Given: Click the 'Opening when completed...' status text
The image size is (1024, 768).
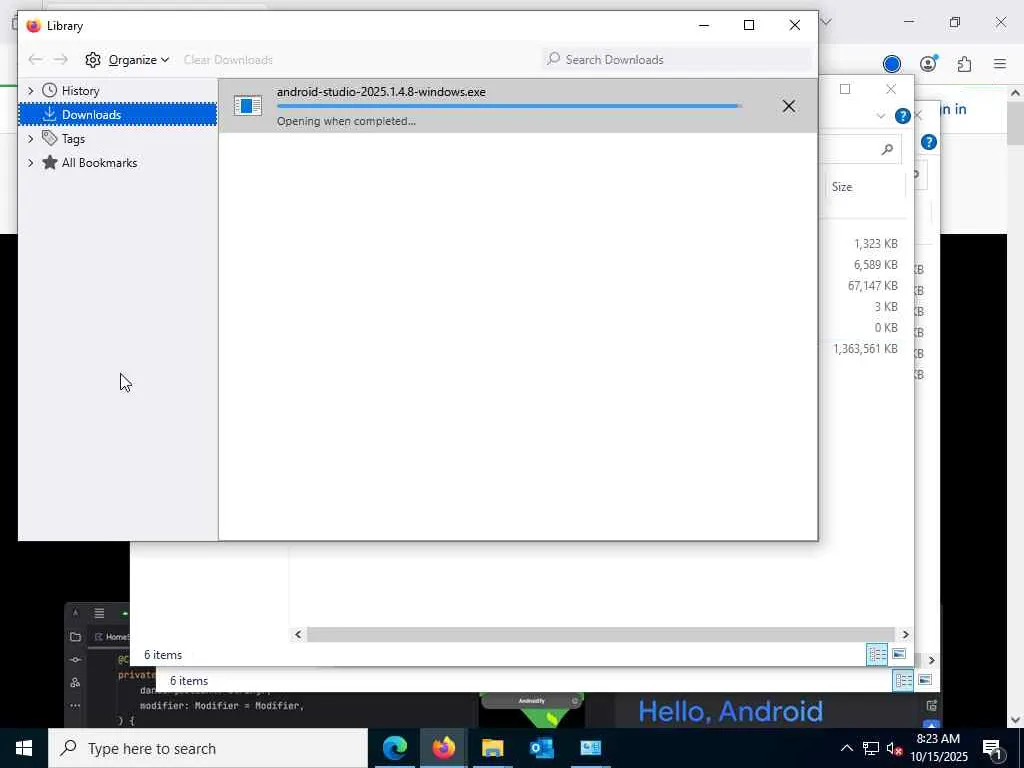Looking at the screenshot, I should tap(346, 121).
